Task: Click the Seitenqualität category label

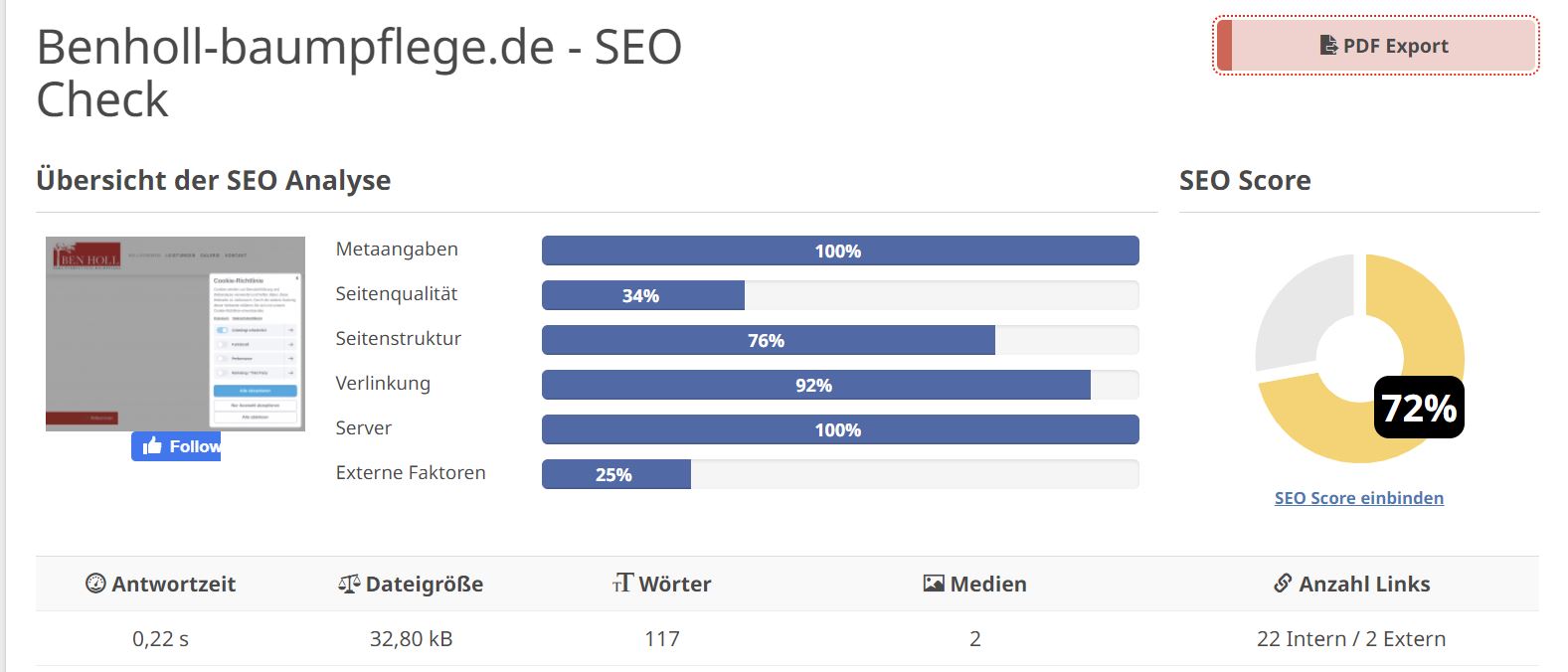Action: [397, 294]
